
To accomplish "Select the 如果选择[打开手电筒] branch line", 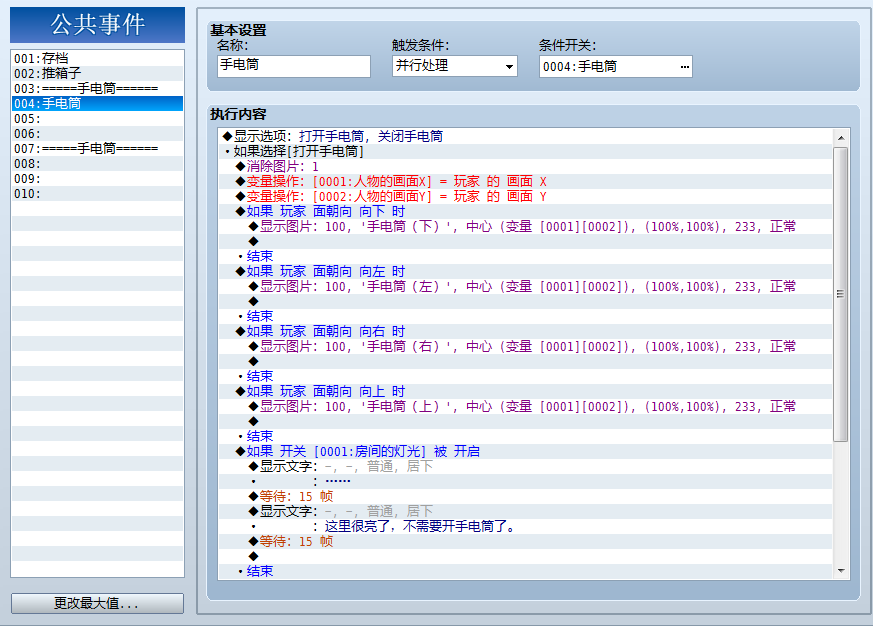I will click(526, 151).
